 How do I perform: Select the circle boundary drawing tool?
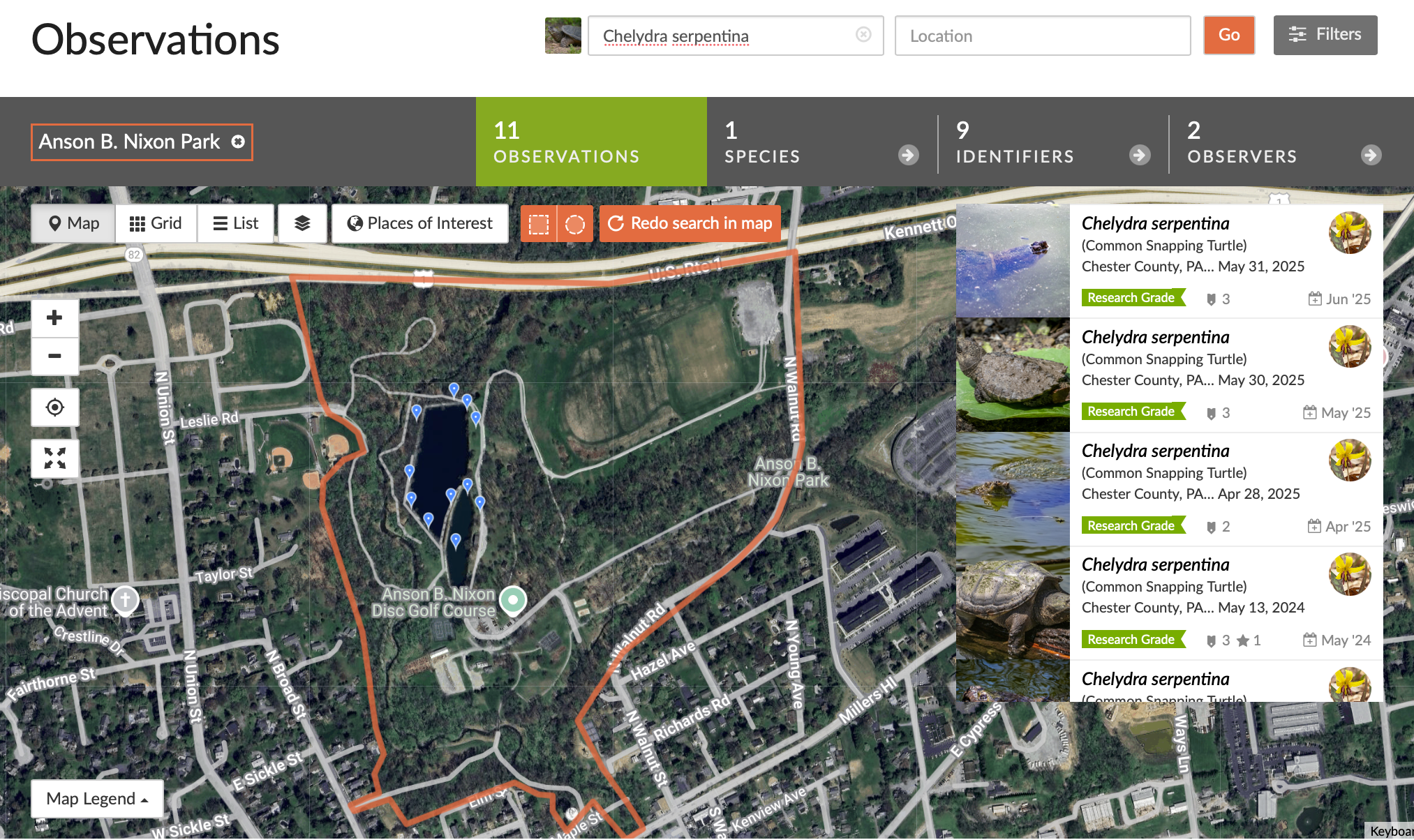click(x=574, y=224)
